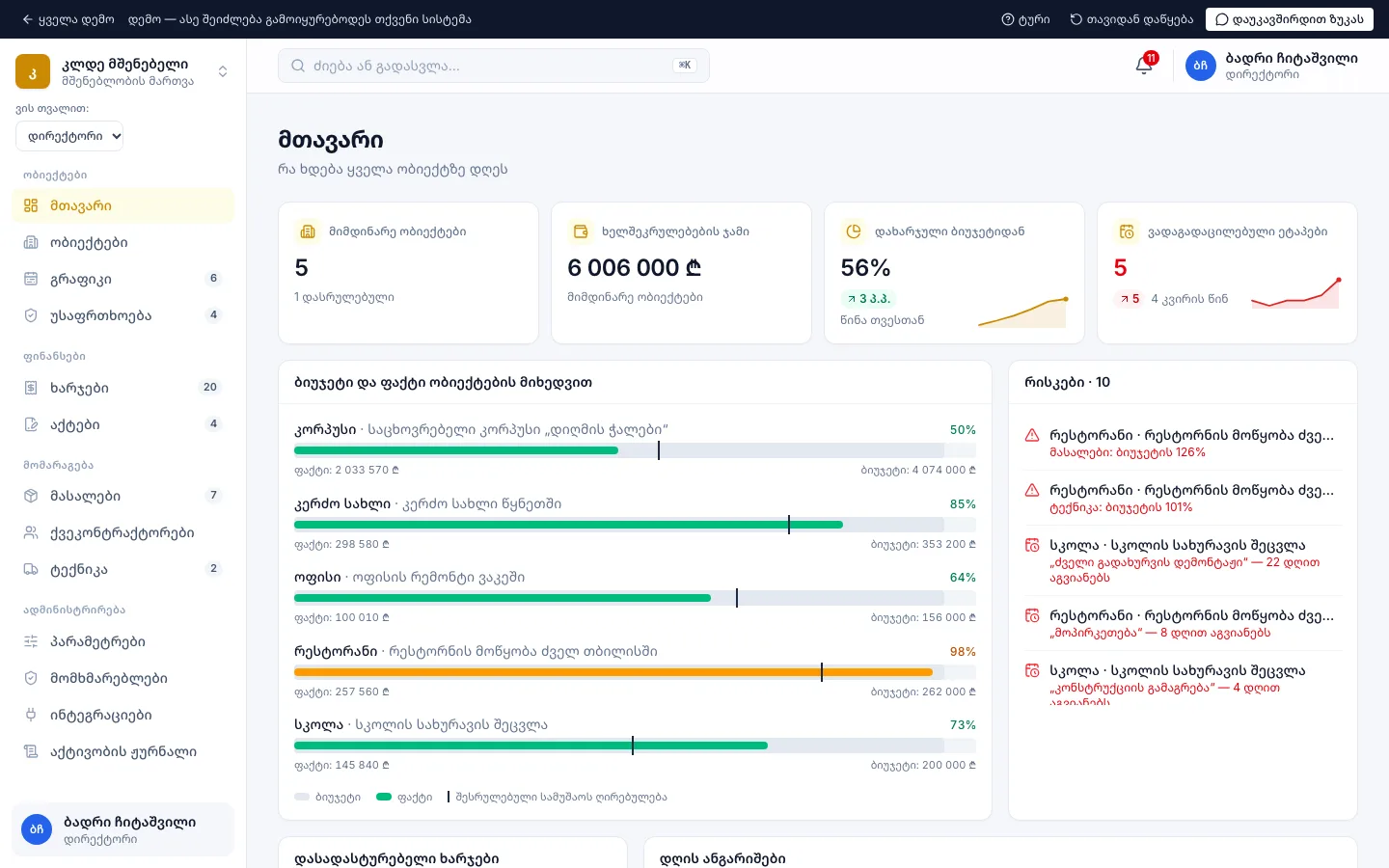Expand the კლდე მშენებელი company switcher chevron
This screenshot has height=868, width=1389.
point(223,71)
